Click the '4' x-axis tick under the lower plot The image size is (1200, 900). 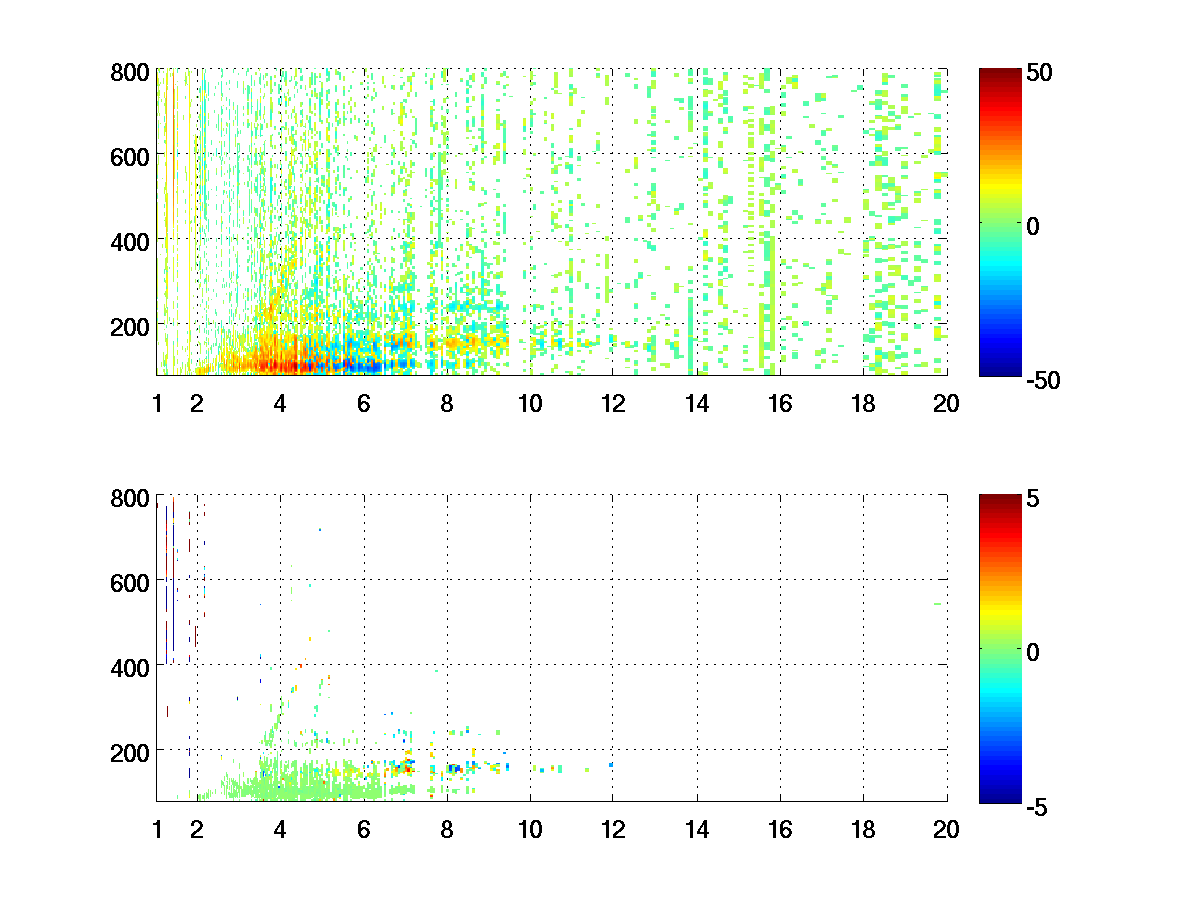[x=280, y=830]
